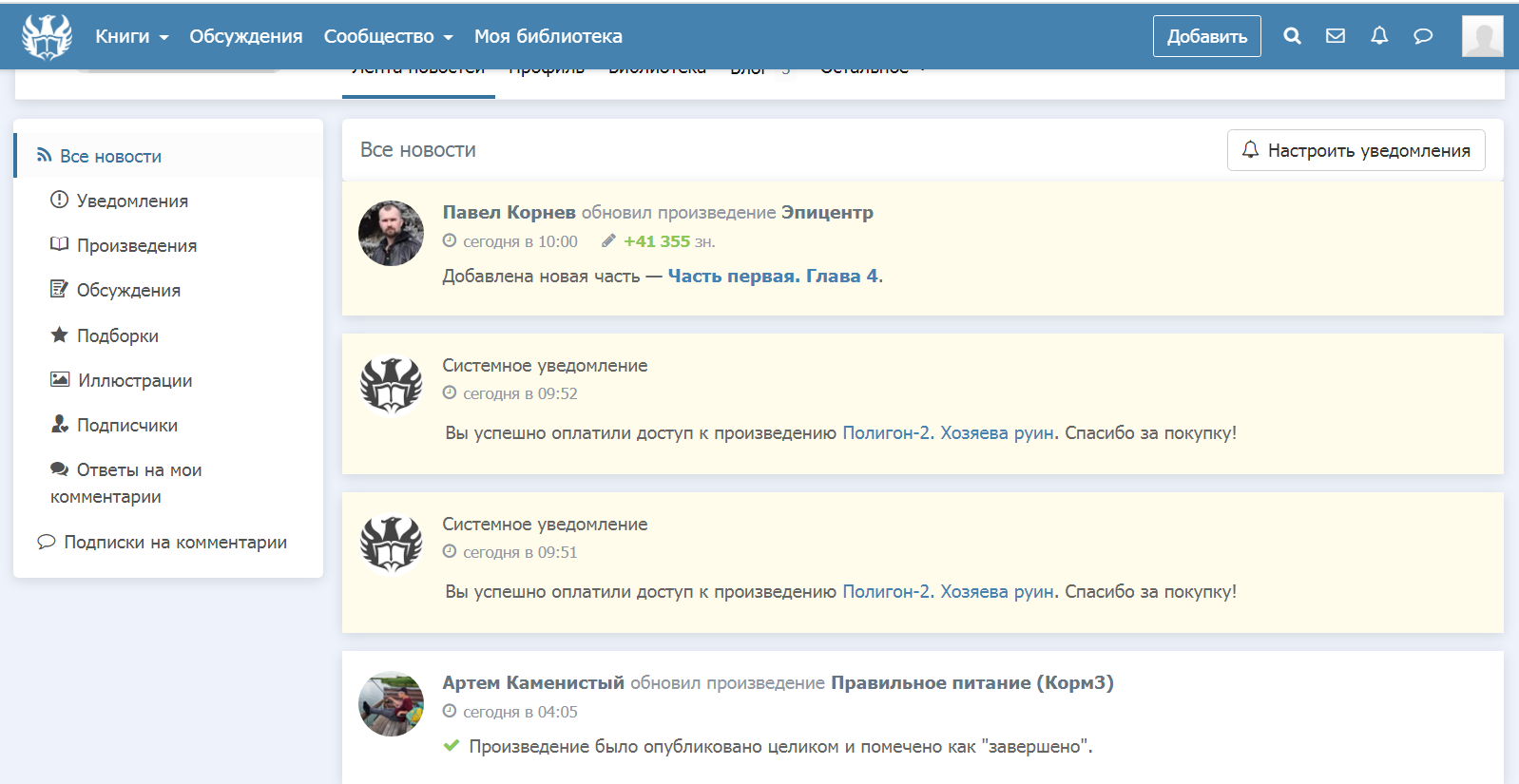Go to Моя библиотека

[548, 36]
